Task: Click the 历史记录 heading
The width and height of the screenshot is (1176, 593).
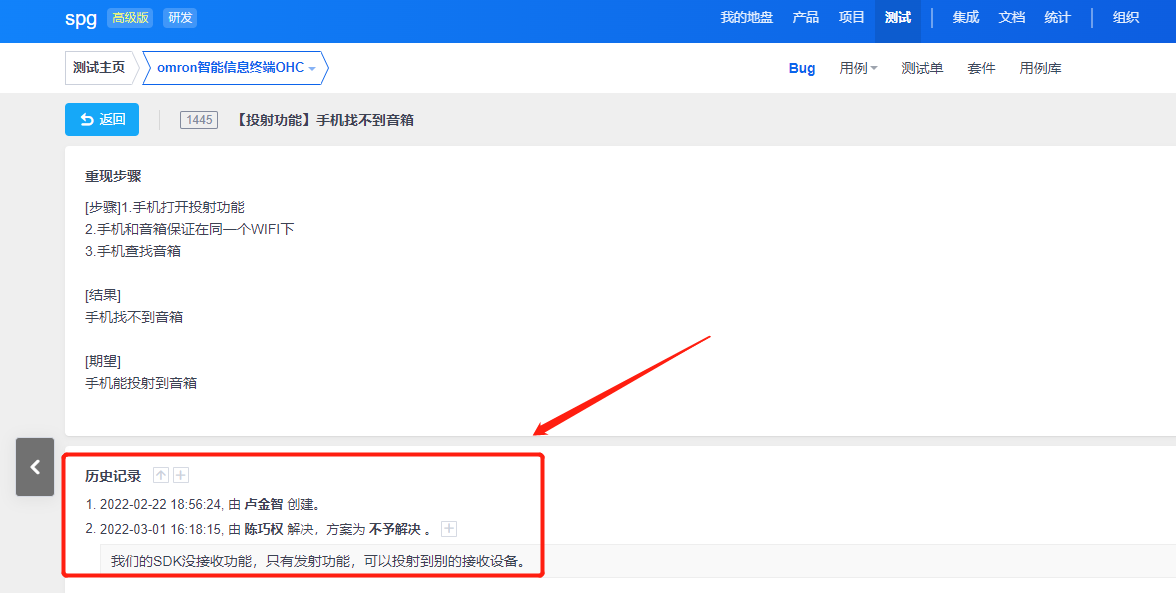Action: coord(113,476)
